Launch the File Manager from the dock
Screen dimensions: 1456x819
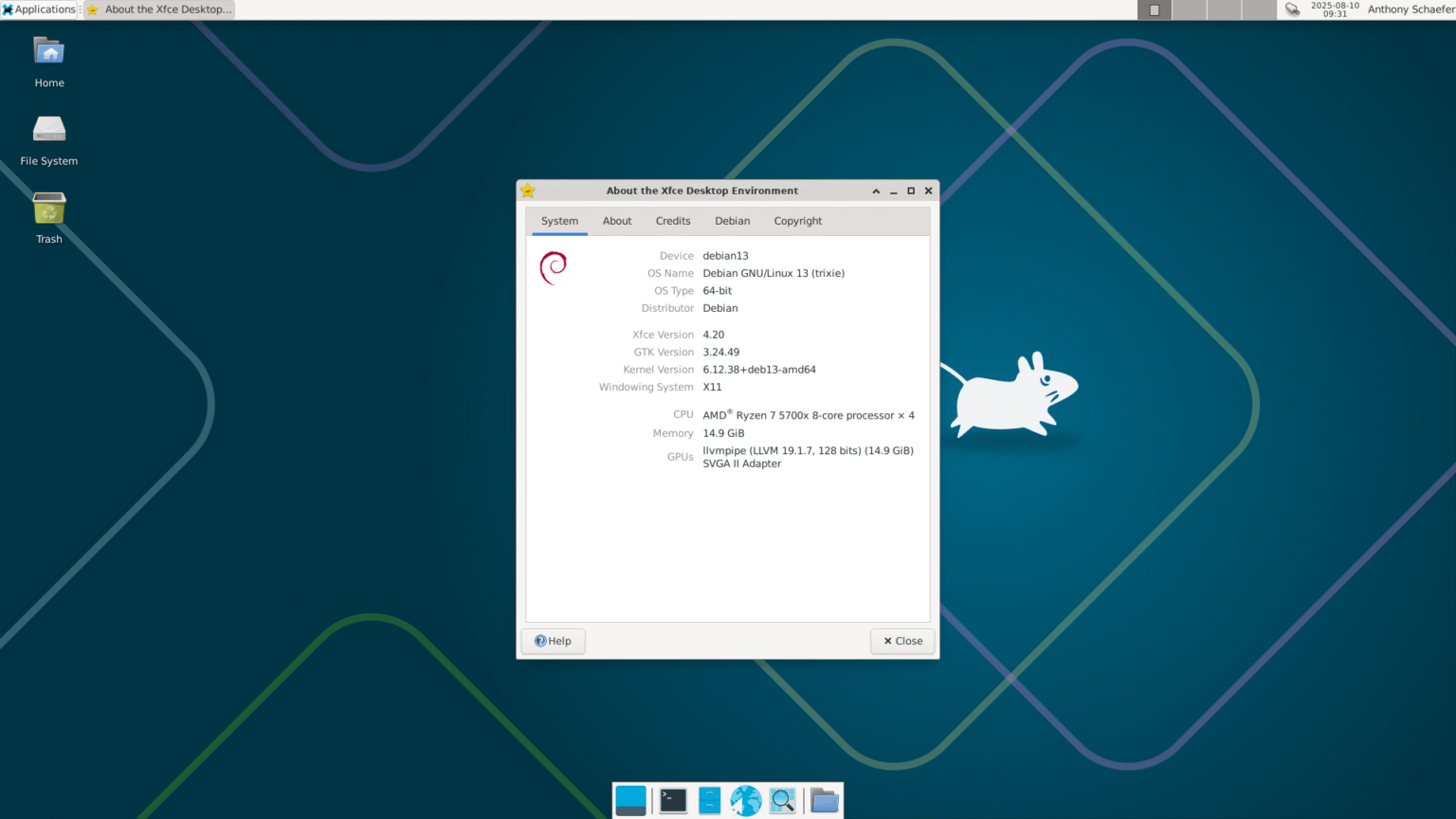(x=709, y=801)
